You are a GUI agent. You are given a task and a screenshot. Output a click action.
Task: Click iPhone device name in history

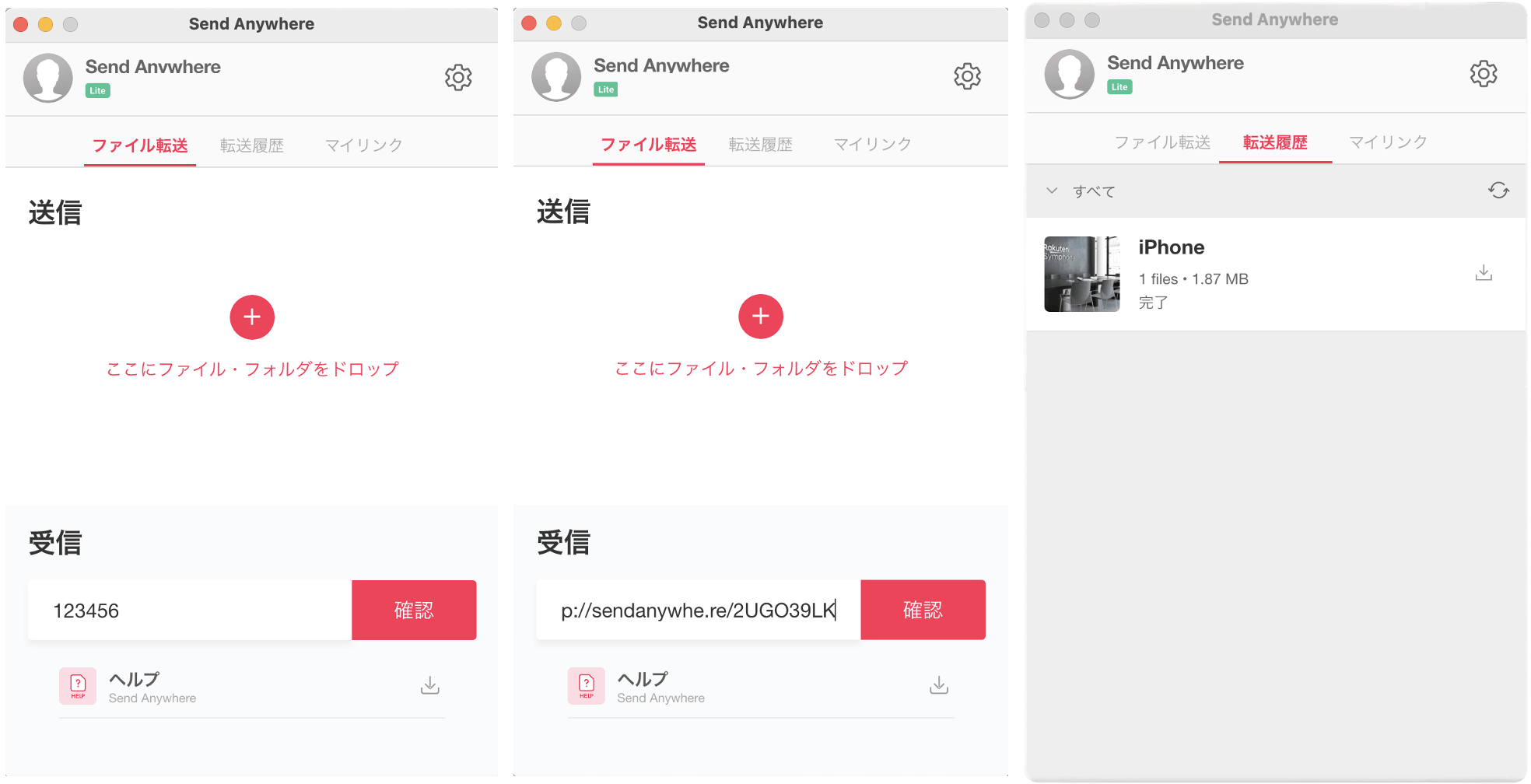coord(1172,247)
